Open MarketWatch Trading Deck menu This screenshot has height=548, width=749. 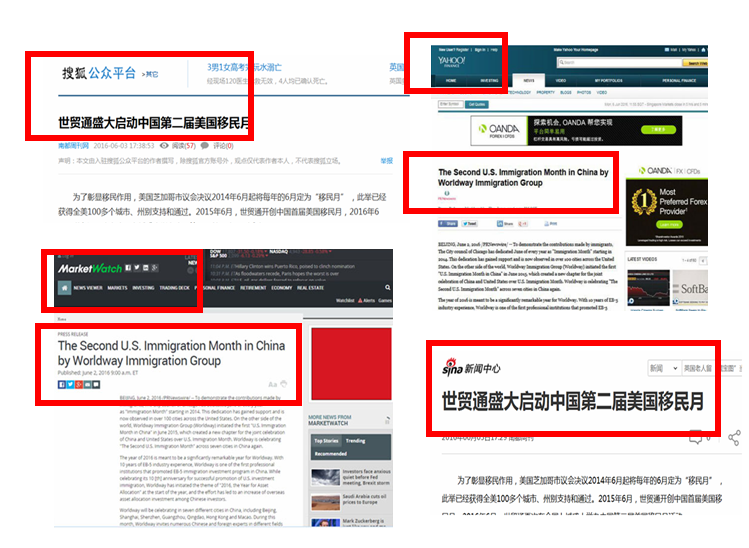pyautogui.click(x=174, y=288)
